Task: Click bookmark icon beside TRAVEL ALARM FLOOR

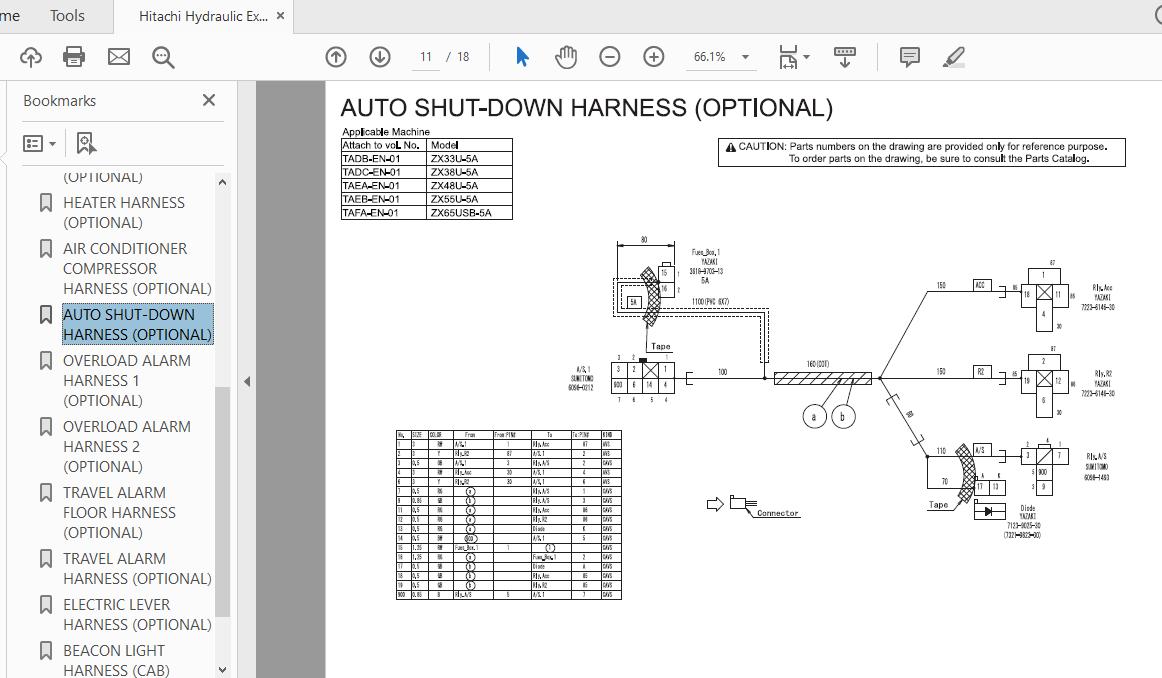Action: (46, 492)
